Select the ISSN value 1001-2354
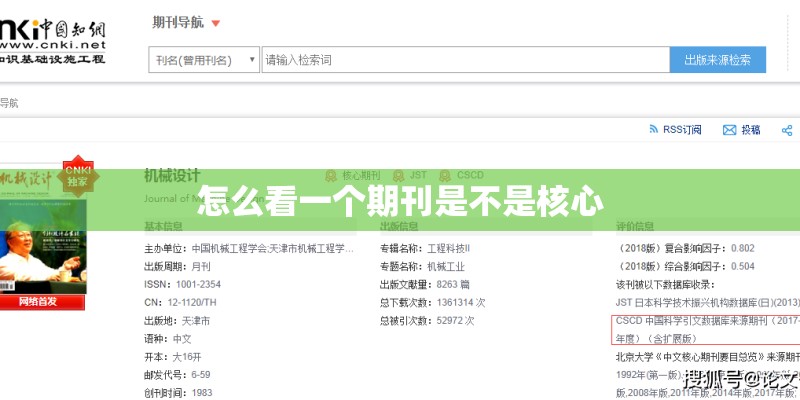Screen dimensions: 800x400 (198, 284)
